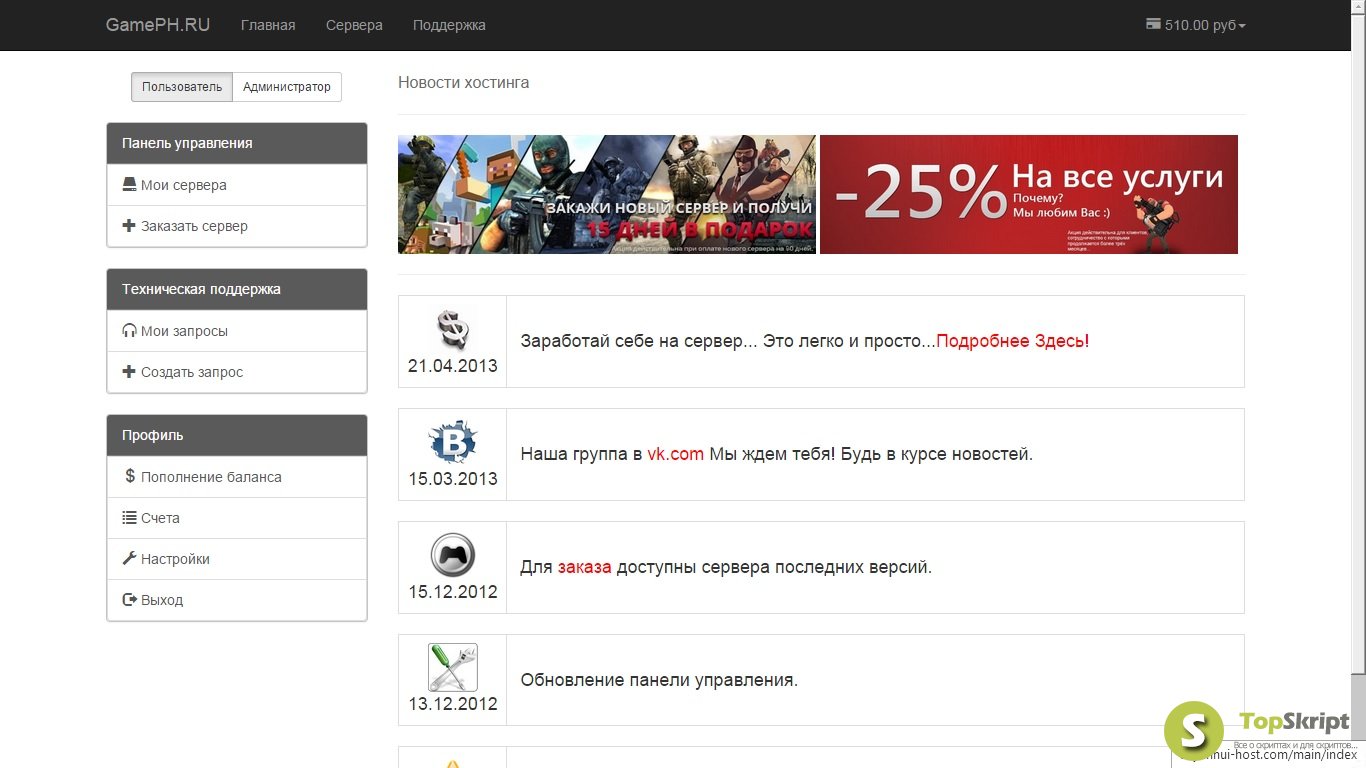The image size is (1366, 768).
Task: Click the server drive icon beside Мои сервера
Action: tap(129, 185)
